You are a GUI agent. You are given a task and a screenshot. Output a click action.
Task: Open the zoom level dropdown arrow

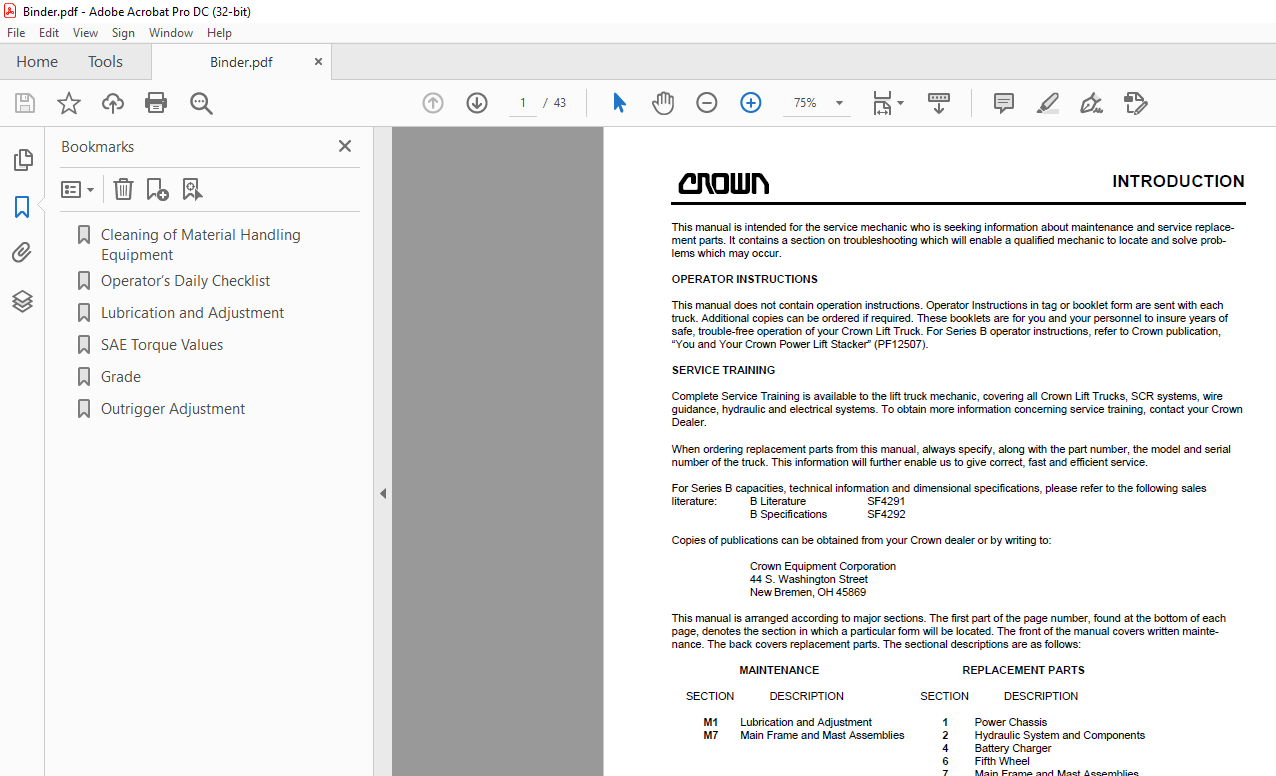click(839, 103)
